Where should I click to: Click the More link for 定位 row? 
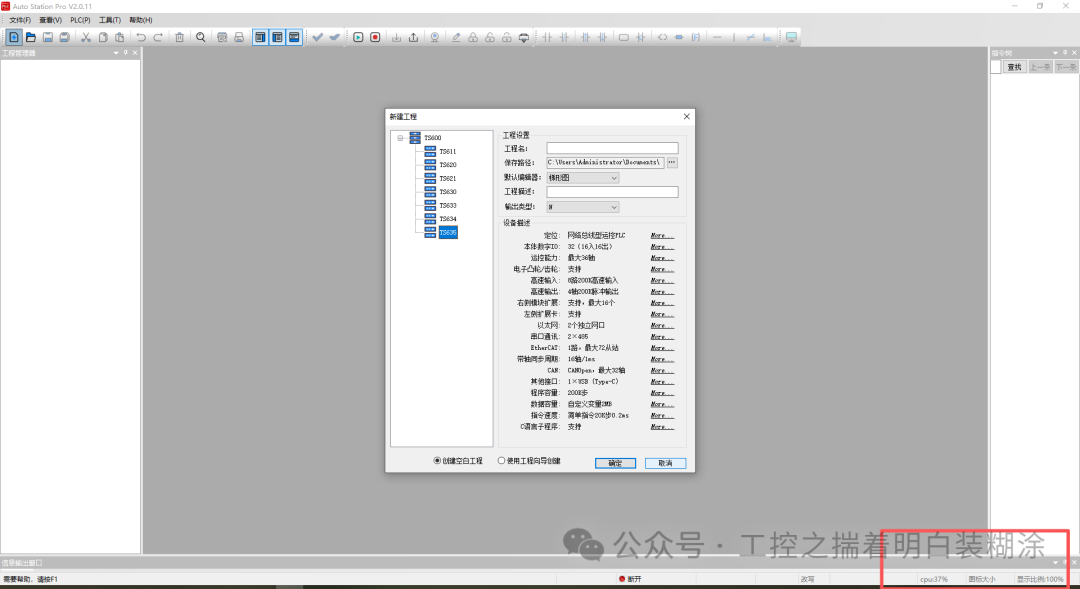[x=662, y=236]
